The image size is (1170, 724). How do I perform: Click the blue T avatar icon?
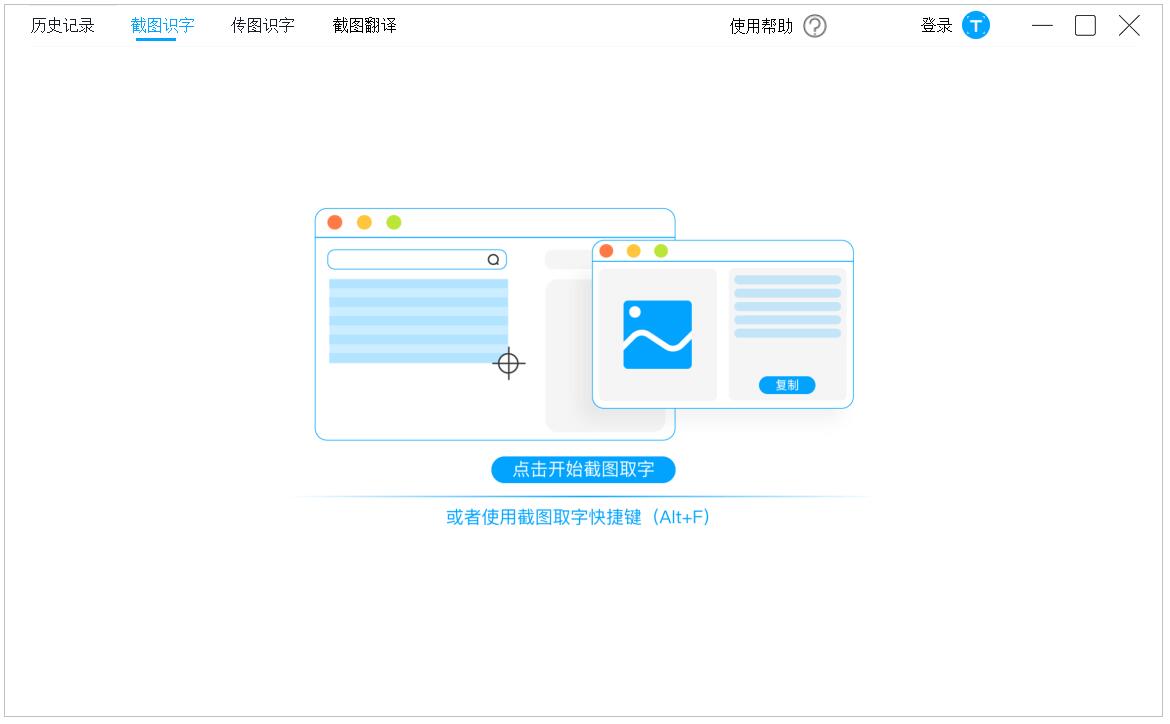973,25
